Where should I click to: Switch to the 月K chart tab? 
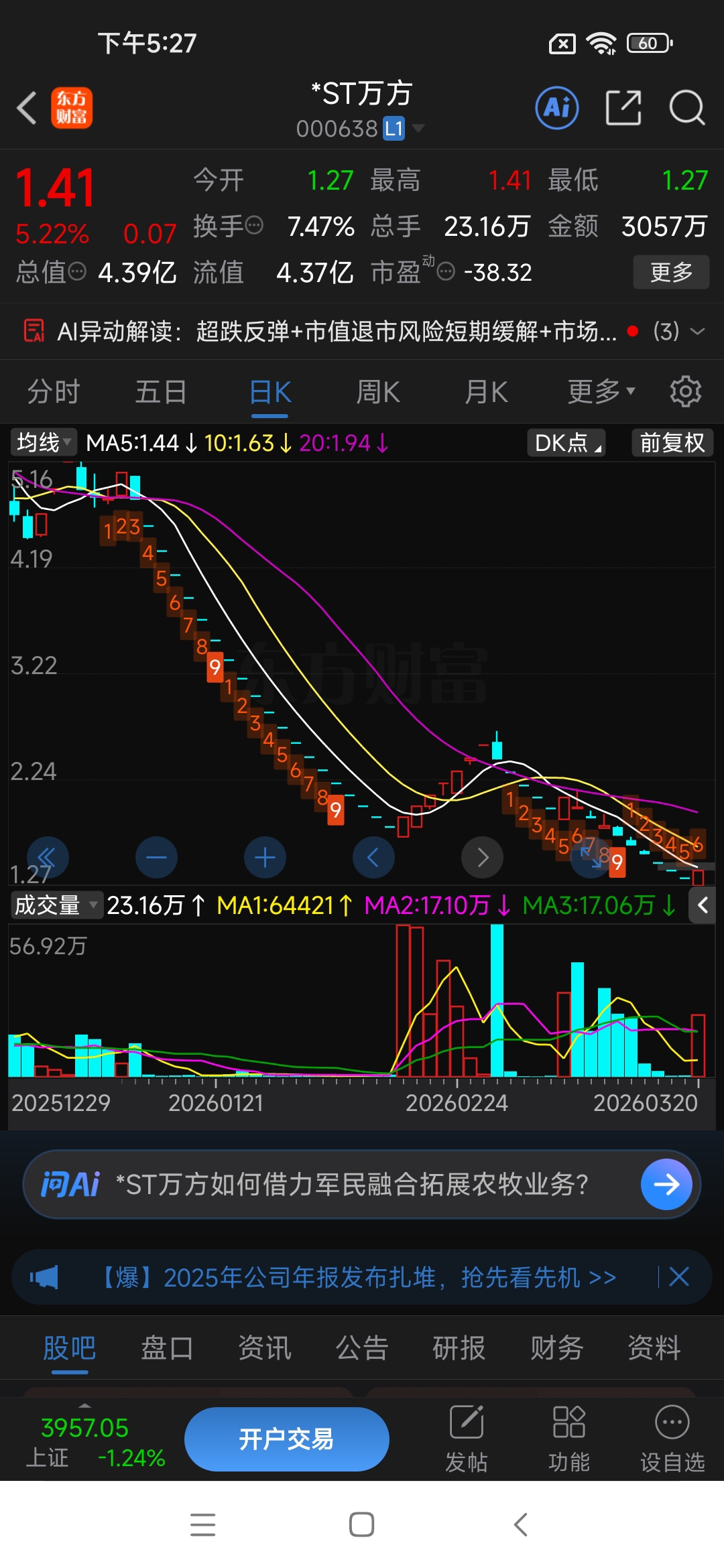(487, 391)
